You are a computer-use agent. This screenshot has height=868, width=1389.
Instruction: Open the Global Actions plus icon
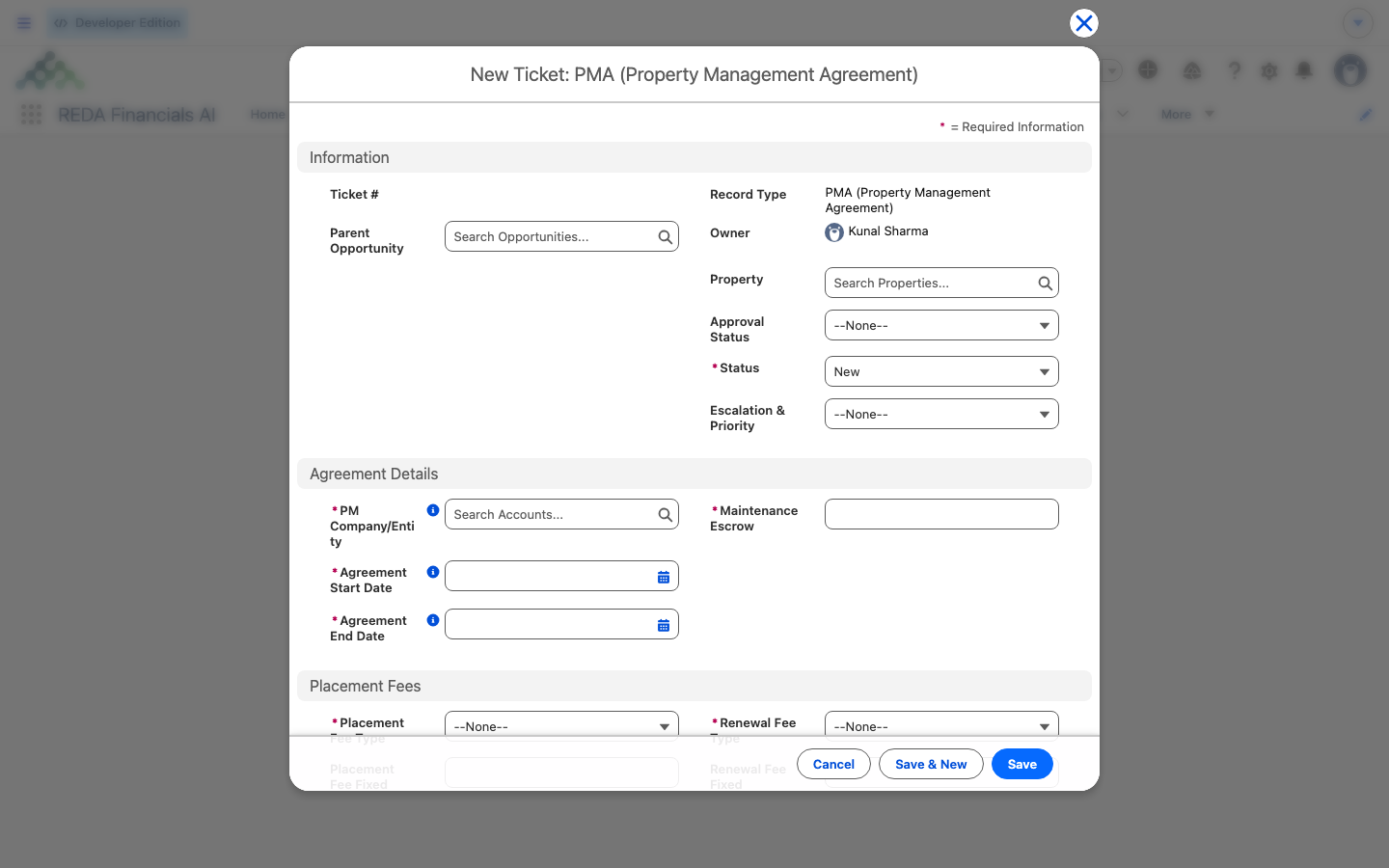pos(1148,69)
